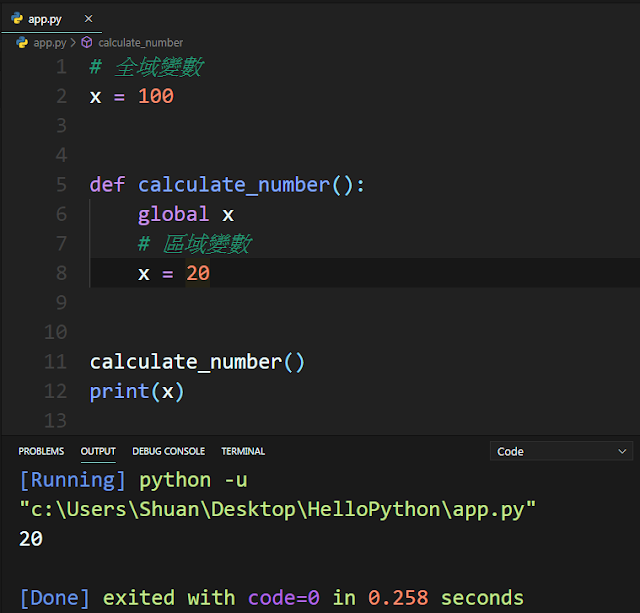Select the app.py editor tab
Image resolution: width=640 pixels, height=613 pixels.
point(51,19)
